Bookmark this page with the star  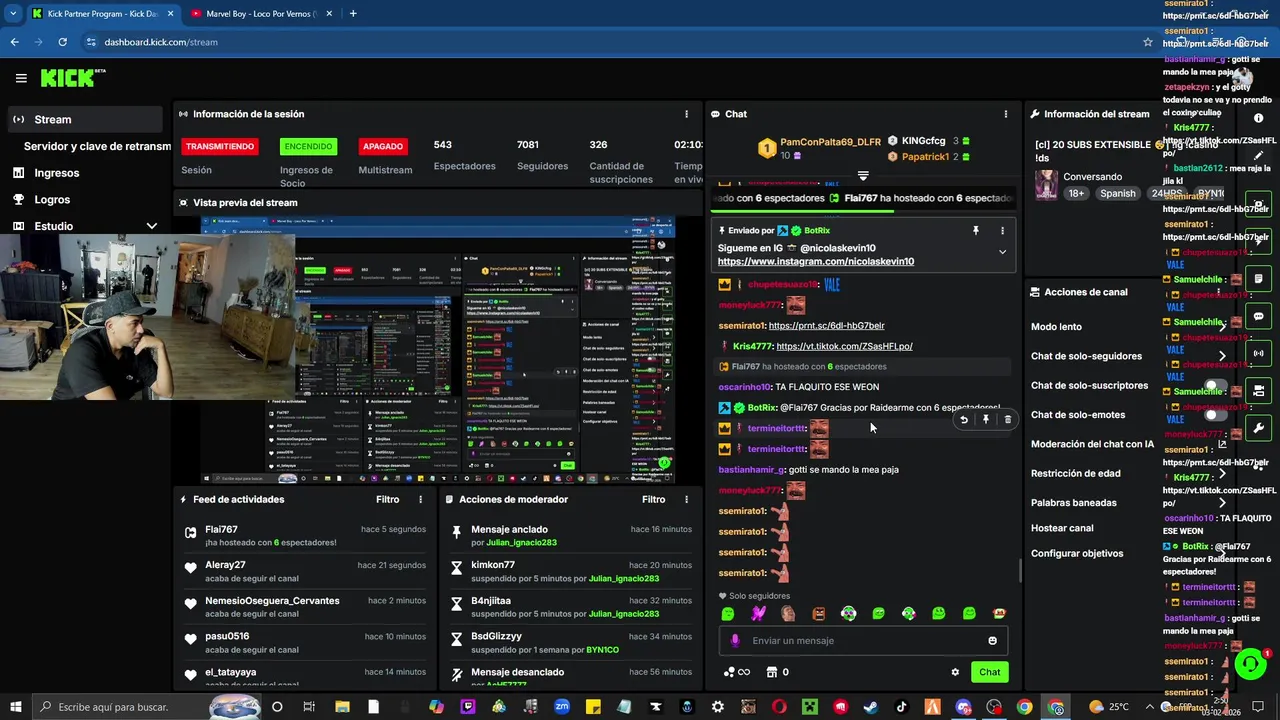[x=1148, y=42]
